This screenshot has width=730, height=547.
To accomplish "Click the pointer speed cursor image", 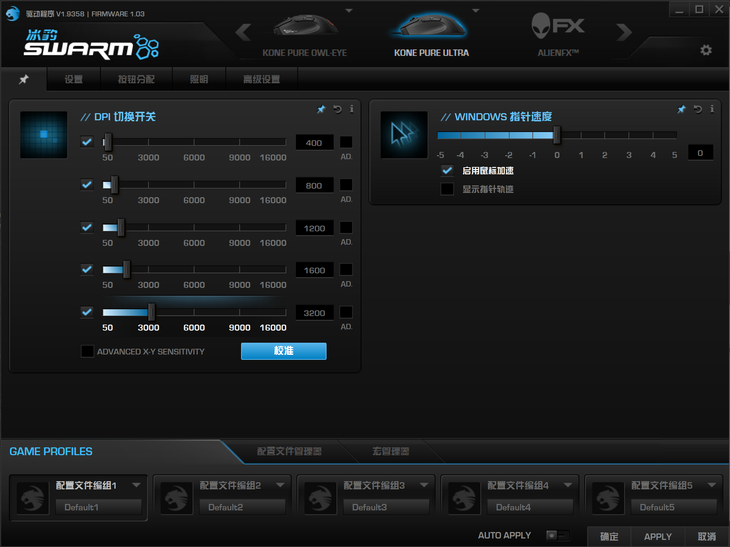I will [404, 135].
